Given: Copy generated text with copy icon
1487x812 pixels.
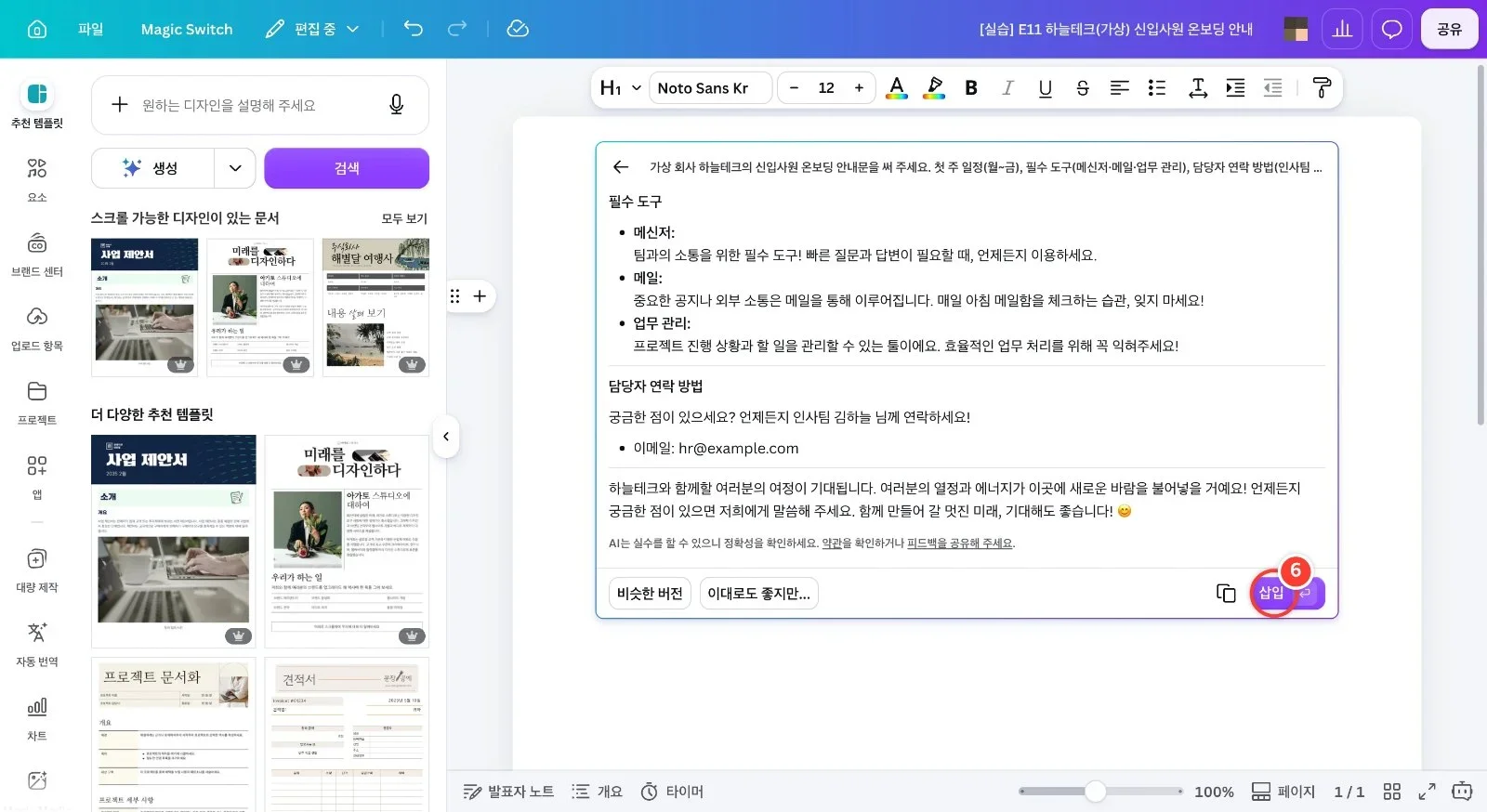Looking at the screenshot, I should click(x=1226, y=593).
